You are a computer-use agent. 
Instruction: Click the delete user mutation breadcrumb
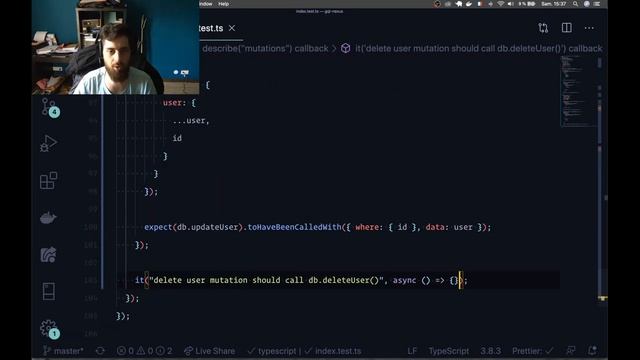pos(479,49)
